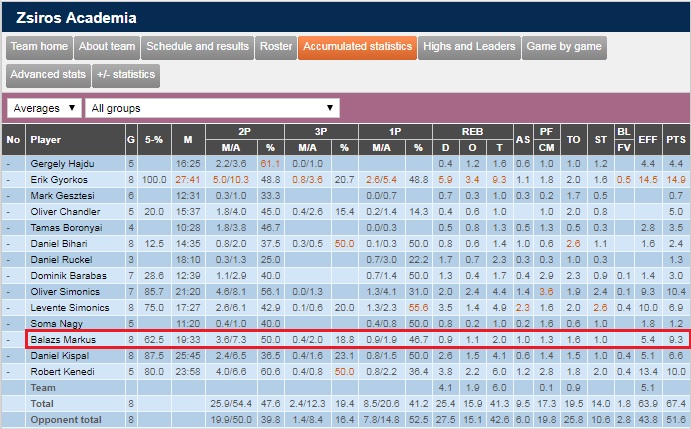The height and width of the screenshot is (429, 691).
Task: Open Levente Simonics player link
Action: click(x=68, y=307)
